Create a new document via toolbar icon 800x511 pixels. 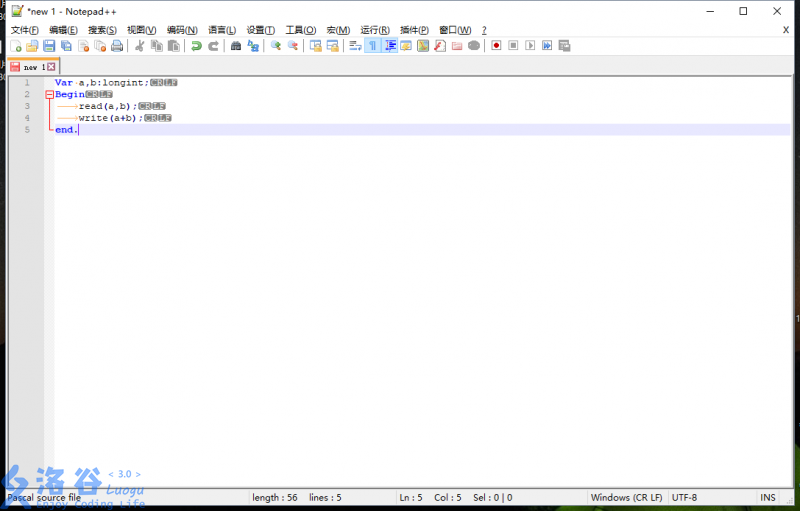point(16,46)
